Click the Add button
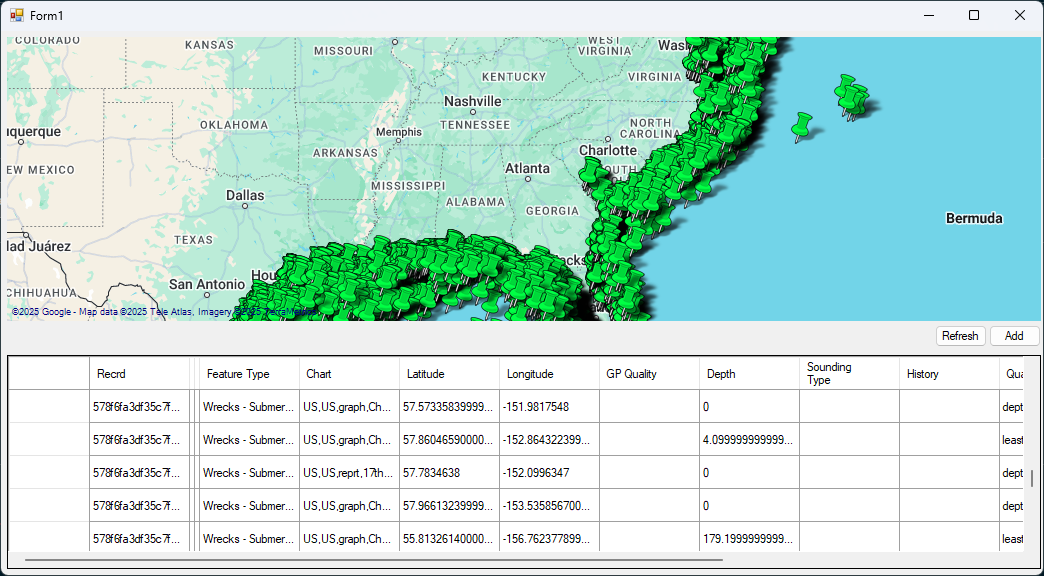Screen dimensions: 1044x576 1014,336
